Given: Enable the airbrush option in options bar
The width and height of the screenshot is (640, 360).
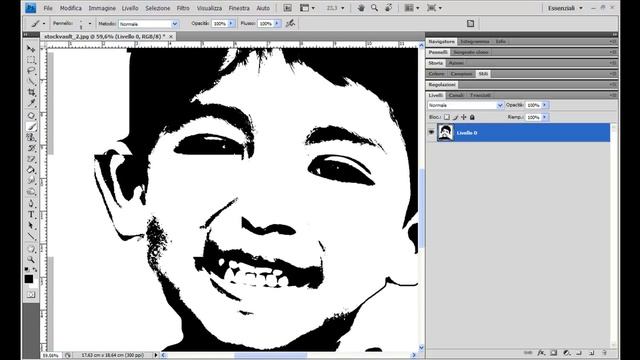Looking at the screenshot, I should [x=290, y=24].
